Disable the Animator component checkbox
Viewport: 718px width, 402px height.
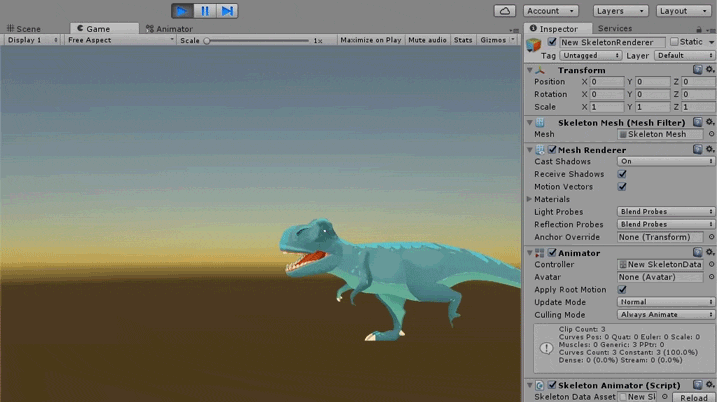pyautogui.click(x=552, y=253)
